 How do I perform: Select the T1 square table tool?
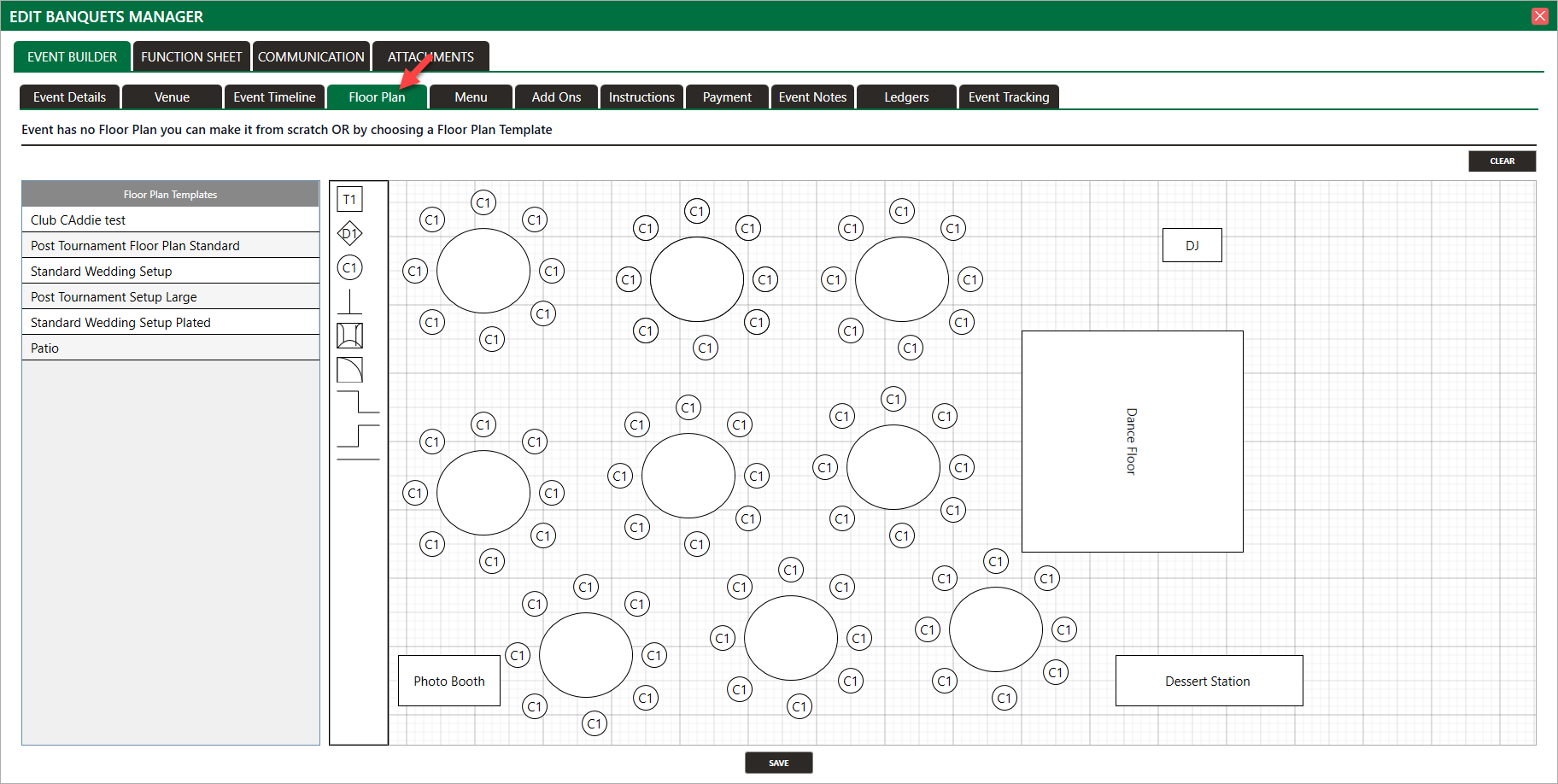[349, 200]
